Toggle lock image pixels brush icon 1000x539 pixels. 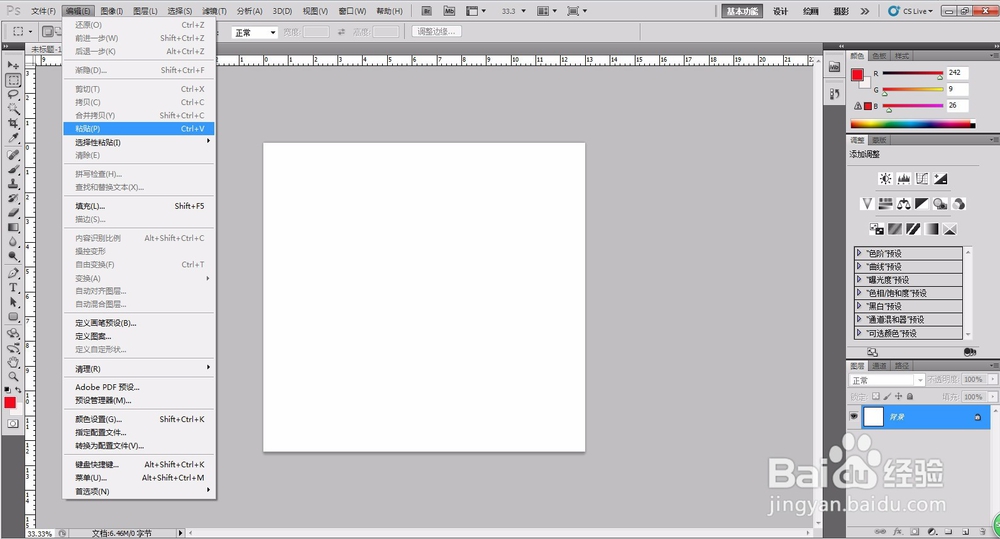887,397
